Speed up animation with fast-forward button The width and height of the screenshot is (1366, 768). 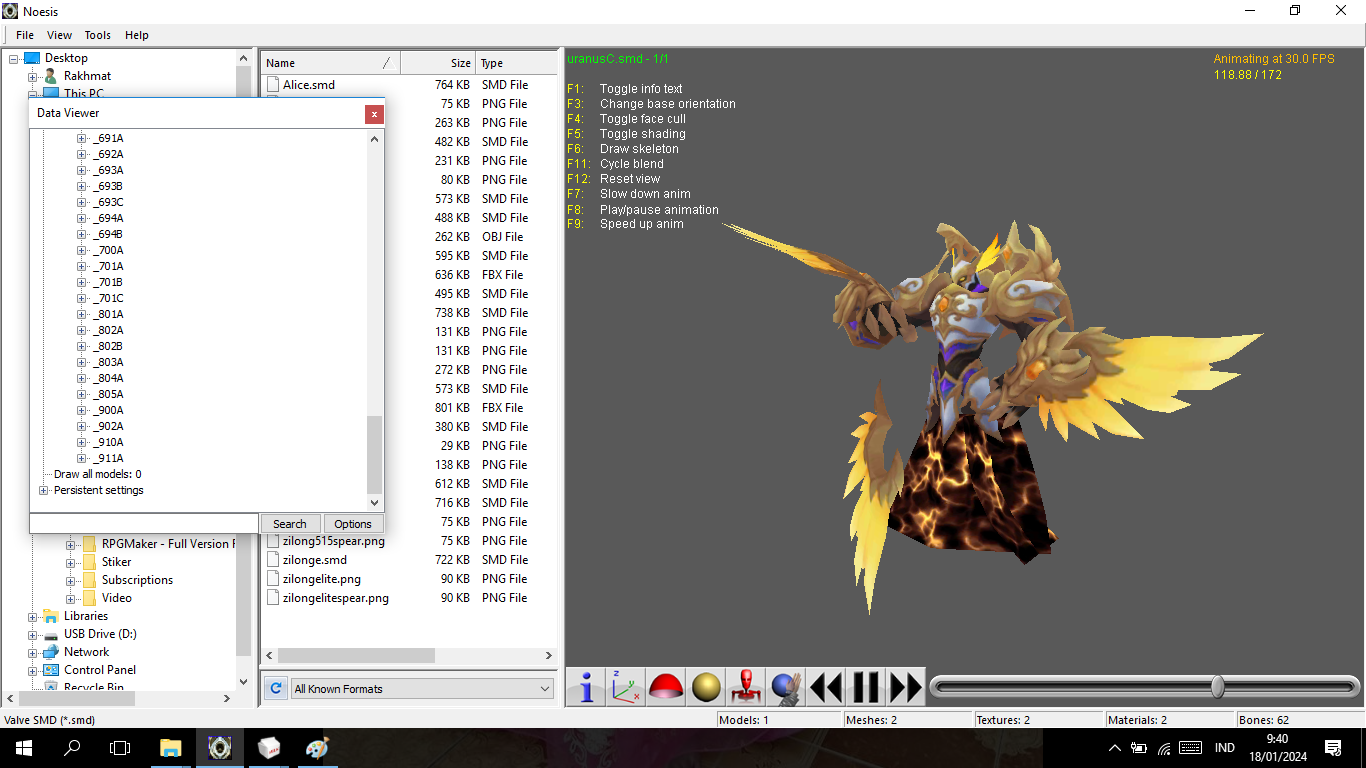[x=906, y=687]
